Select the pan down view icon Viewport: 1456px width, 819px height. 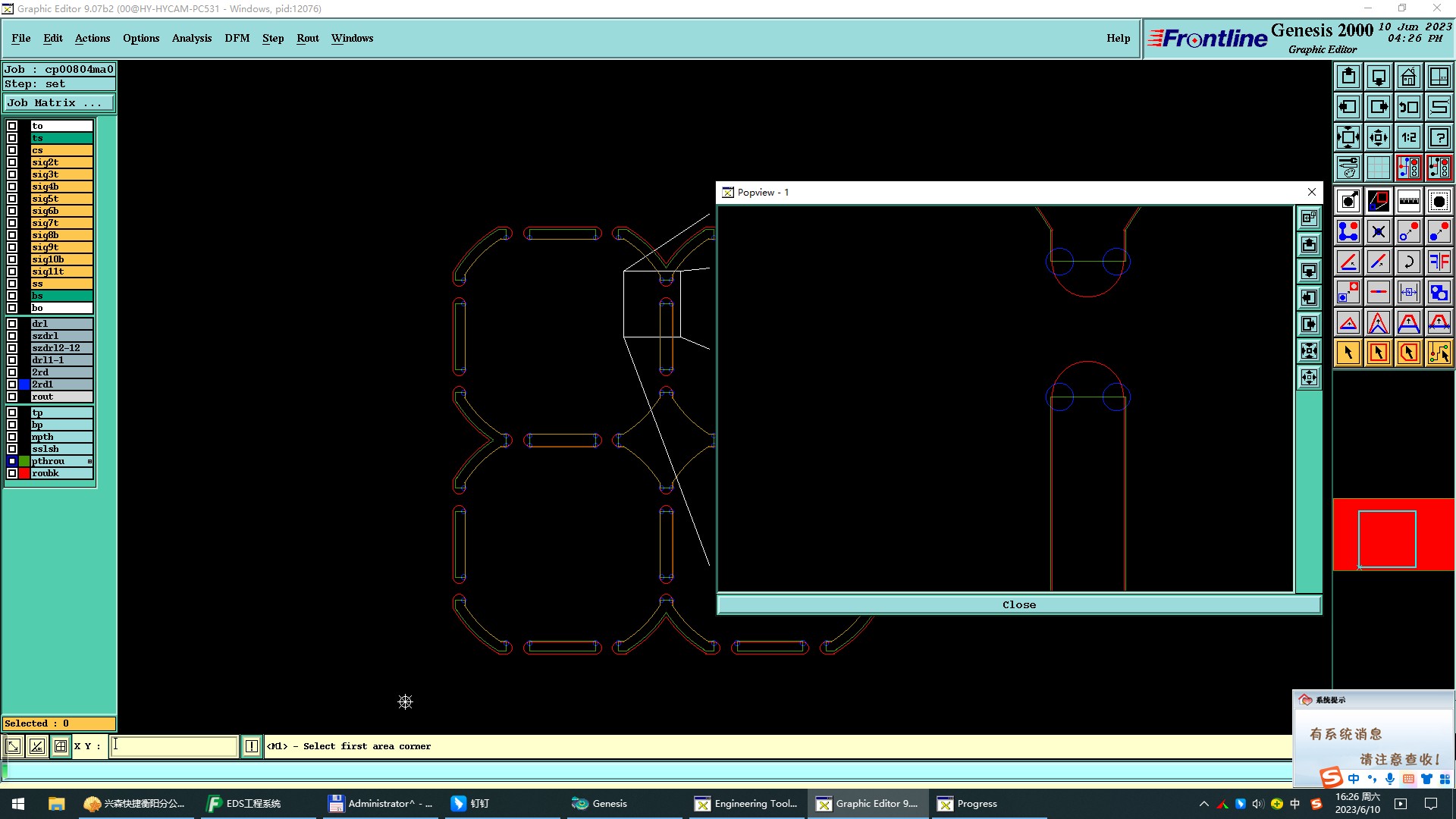coord(1379,77)
